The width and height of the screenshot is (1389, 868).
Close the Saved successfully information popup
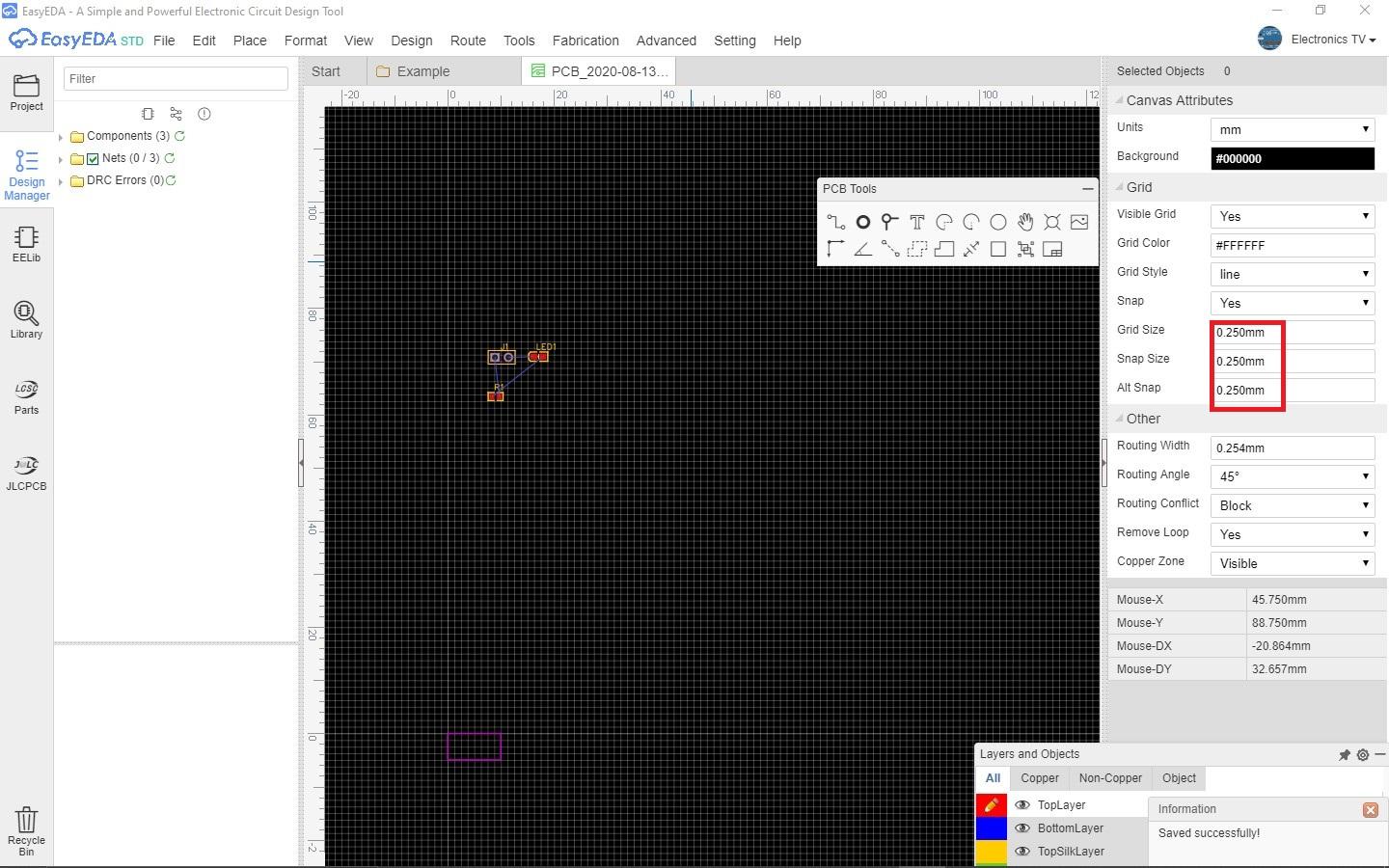point(1371,810)
